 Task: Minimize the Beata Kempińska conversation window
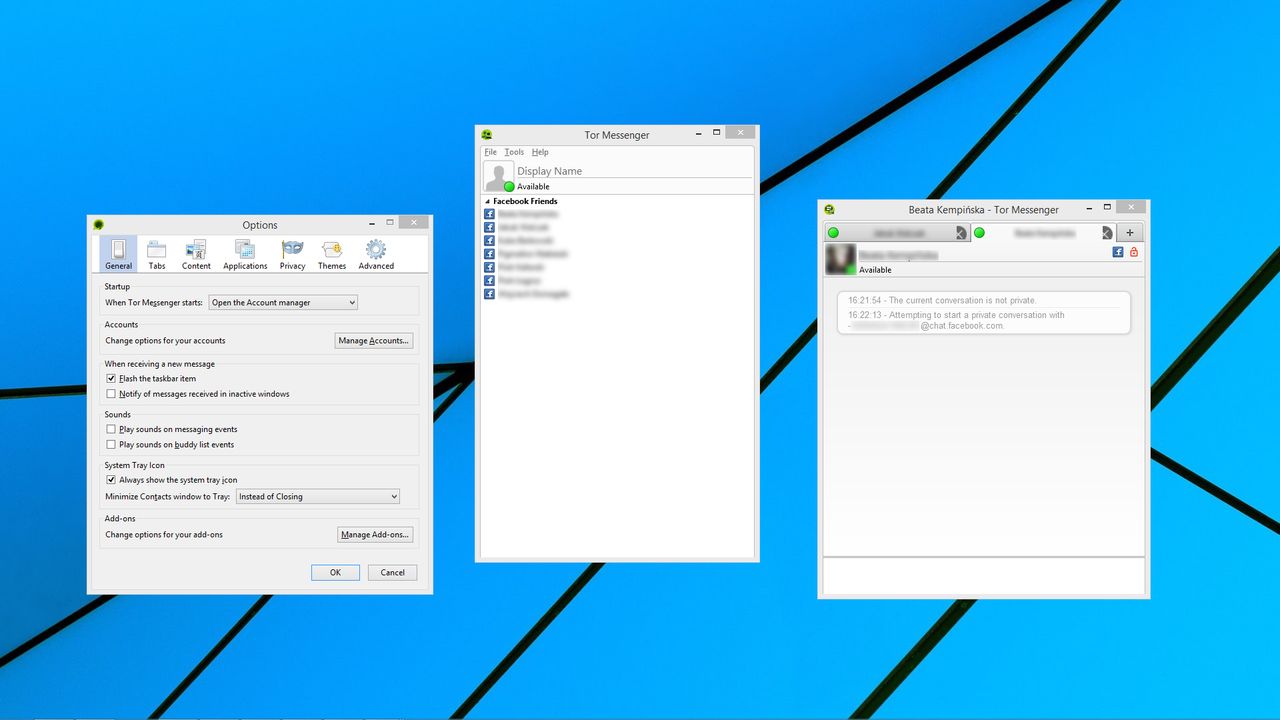[x=1088, y=207]
